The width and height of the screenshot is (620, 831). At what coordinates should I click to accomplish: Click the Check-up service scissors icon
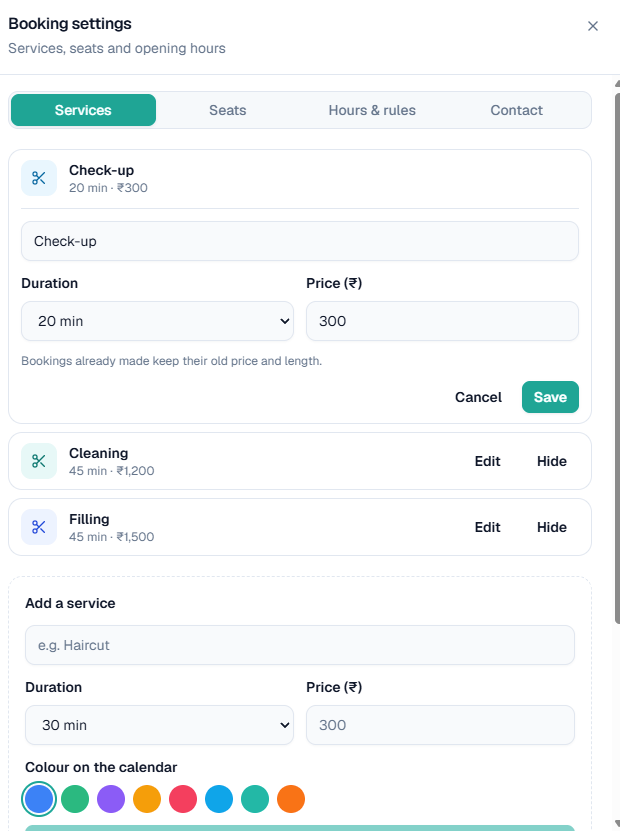[x=39, y=178]
